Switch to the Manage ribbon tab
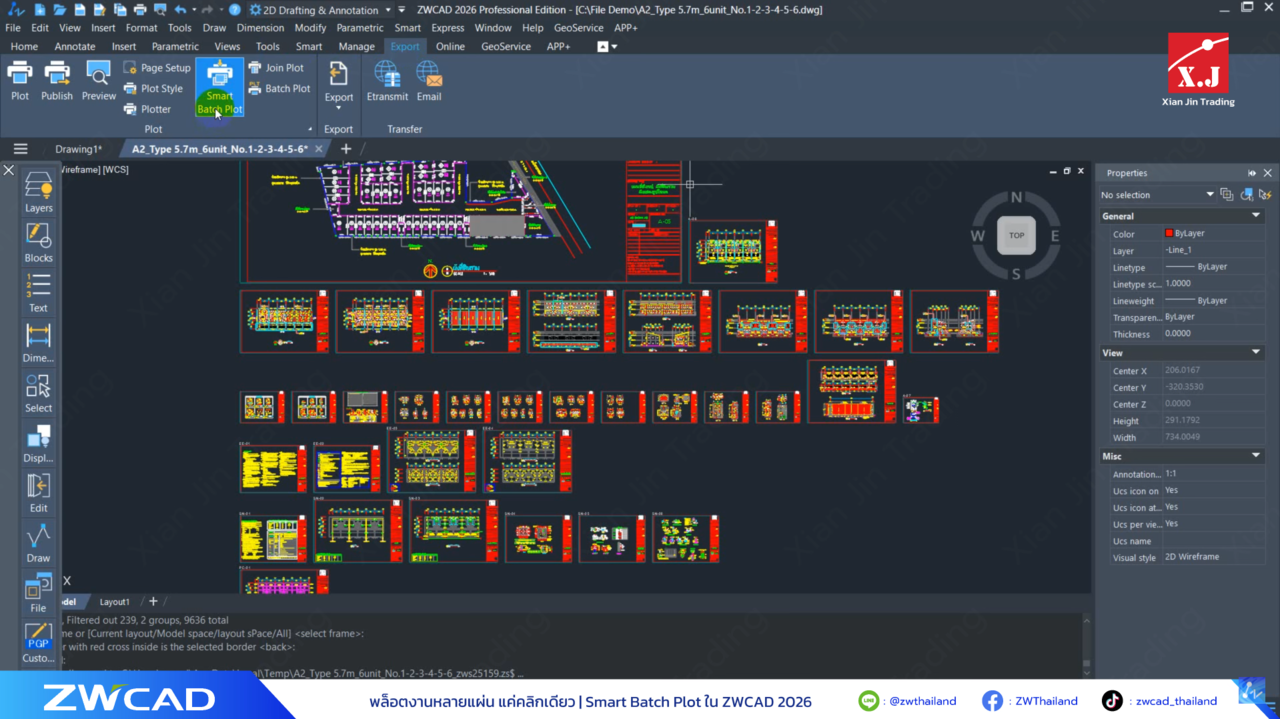The width and height of the screenshot is (1280, 719). [356, 46]
